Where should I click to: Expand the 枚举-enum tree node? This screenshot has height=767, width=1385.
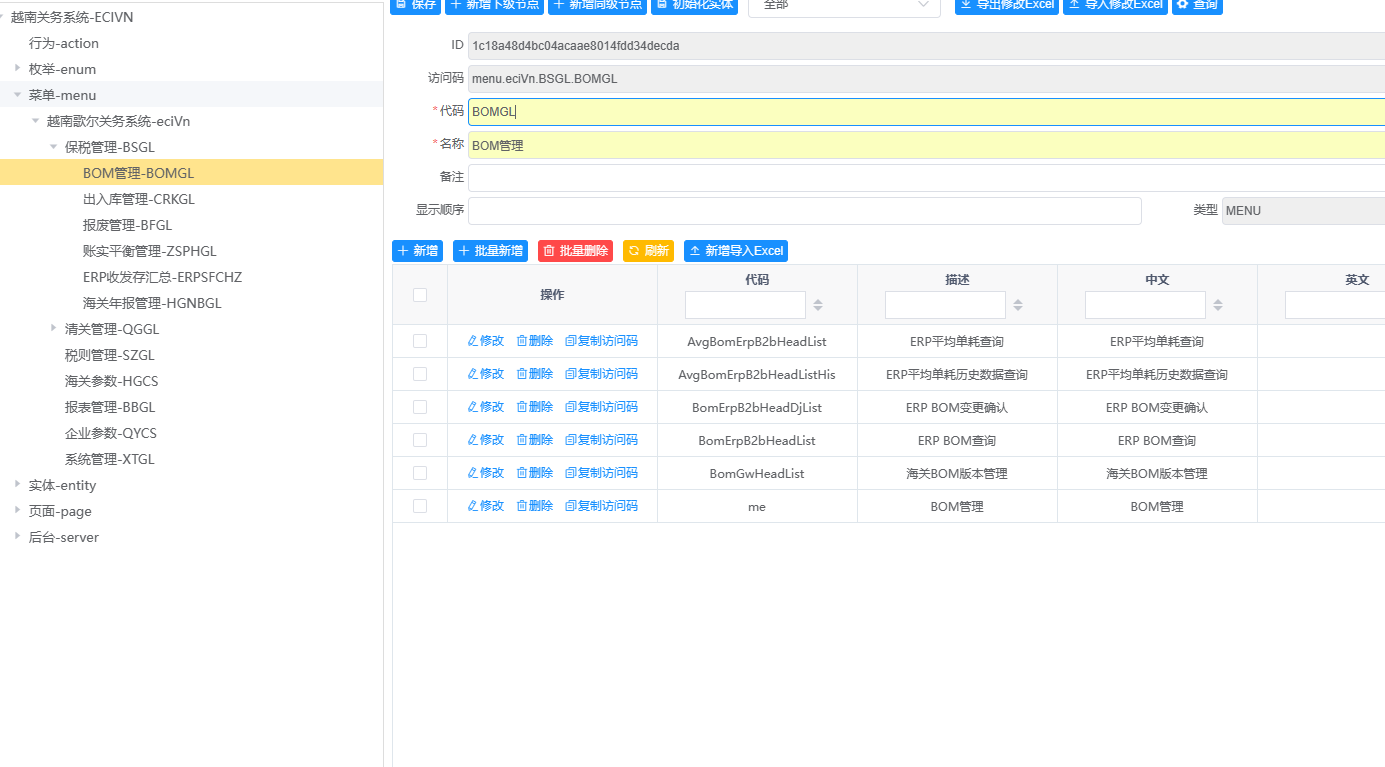pyautogui.click(x=17, y=68)
